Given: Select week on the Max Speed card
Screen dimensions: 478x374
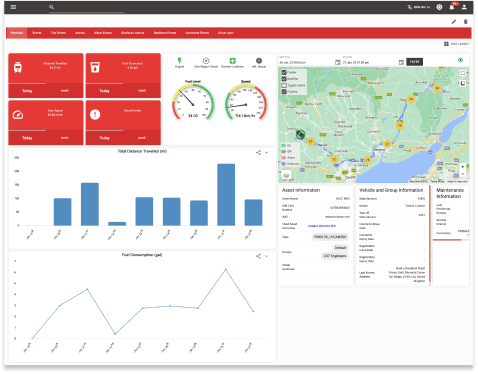Looking at the screenshot, I should pos(65,138).
